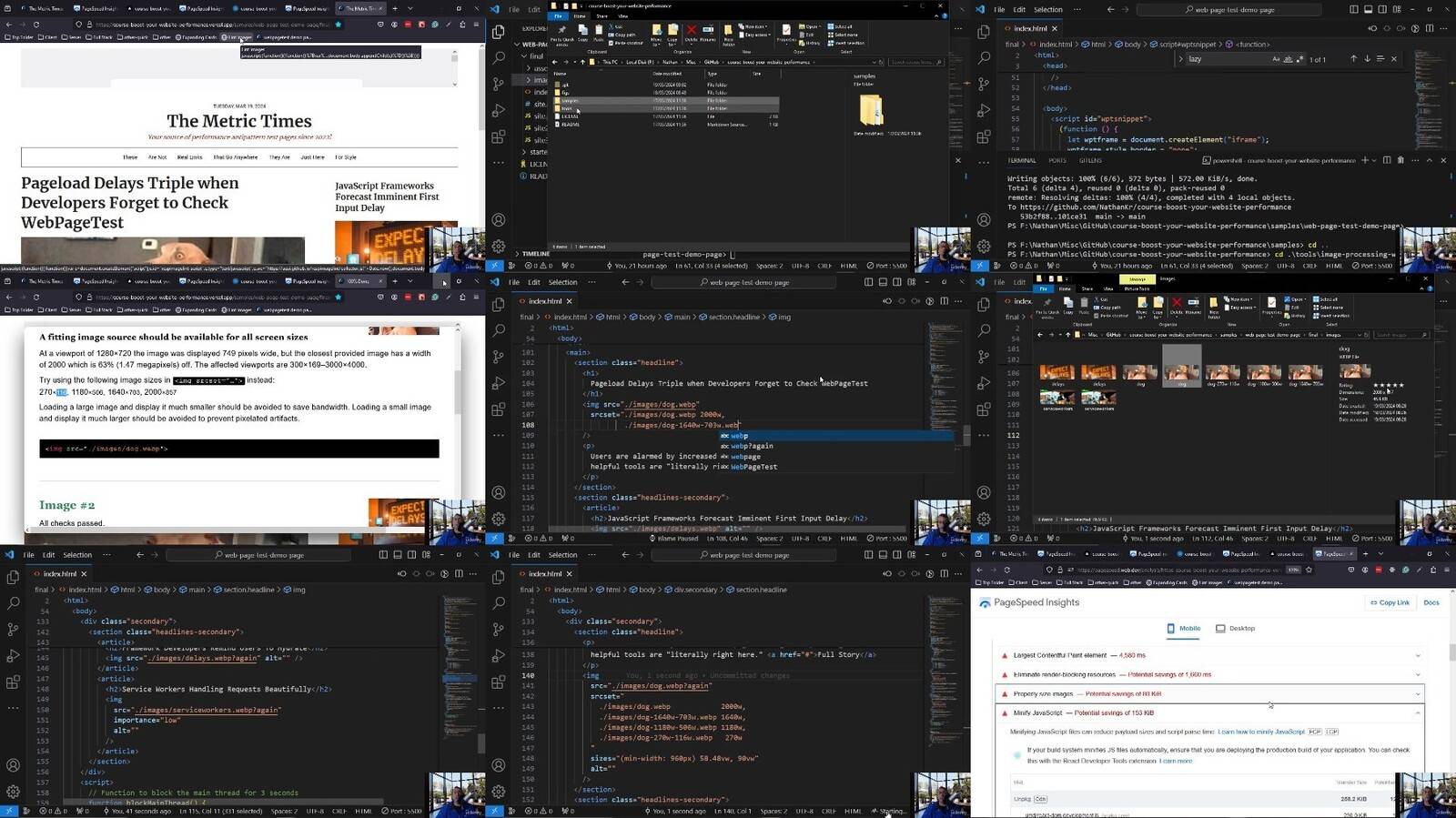Jump to next match in the 'lazy' find widget
Screen dimensions: 1456x818
(x=1367, y=59)
